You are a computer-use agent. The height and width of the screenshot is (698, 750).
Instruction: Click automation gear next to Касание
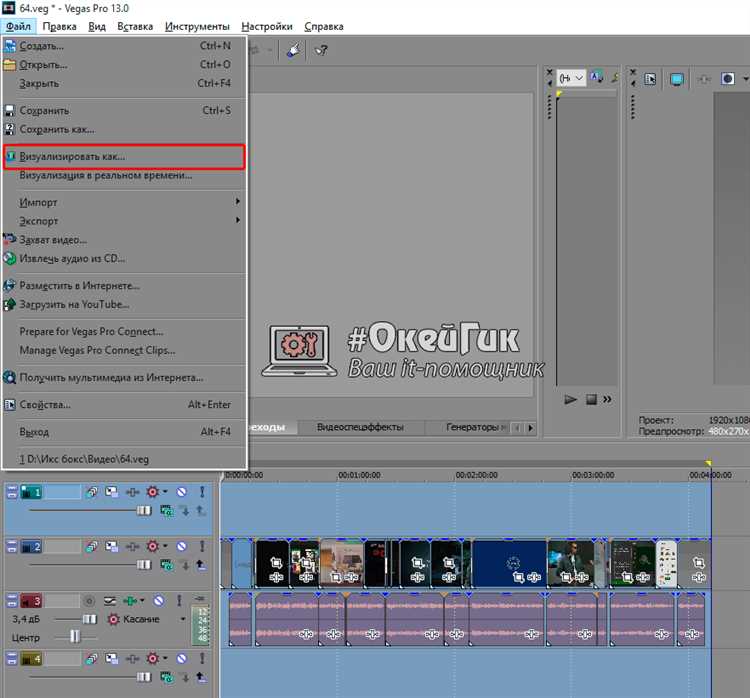(x=113, y=619)
